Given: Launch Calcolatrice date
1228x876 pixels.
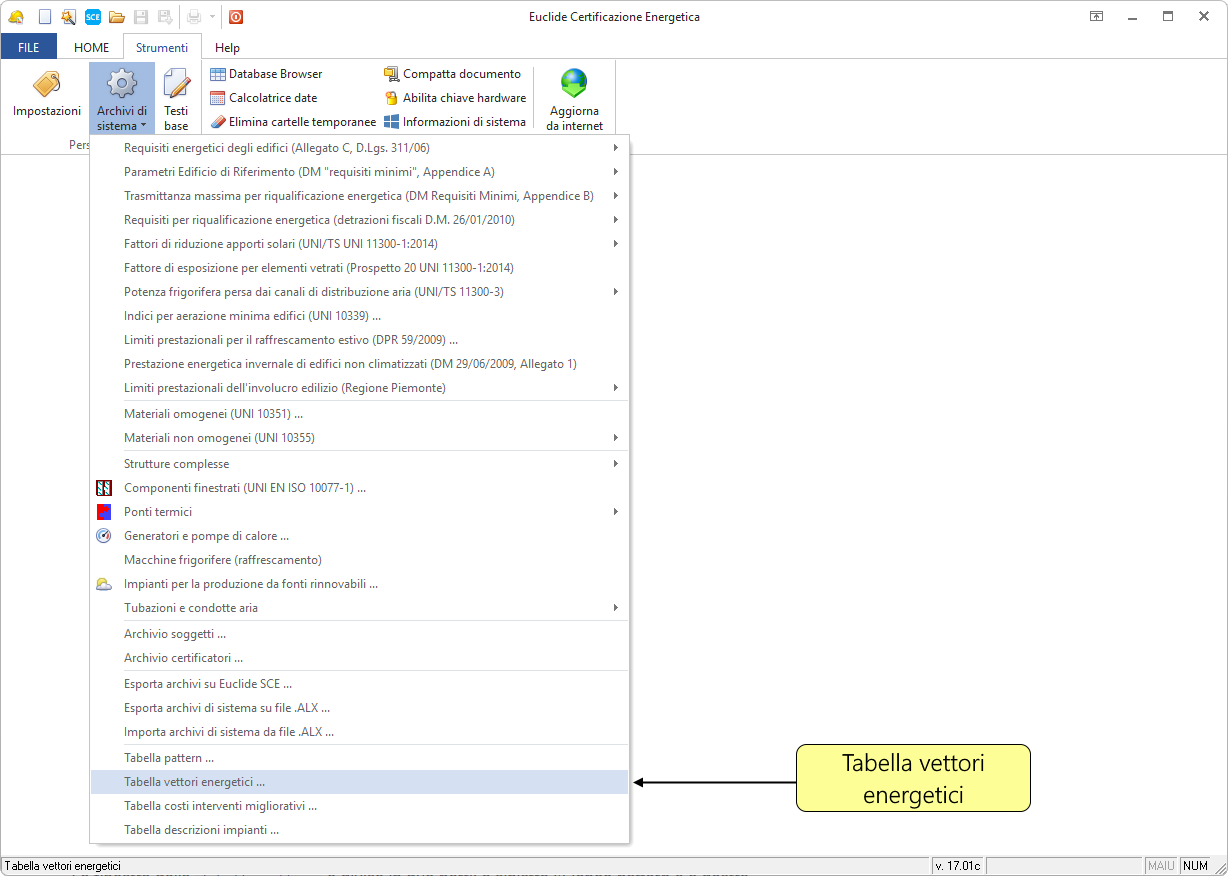Looking at the screenshot, I should tap(263, 98).
